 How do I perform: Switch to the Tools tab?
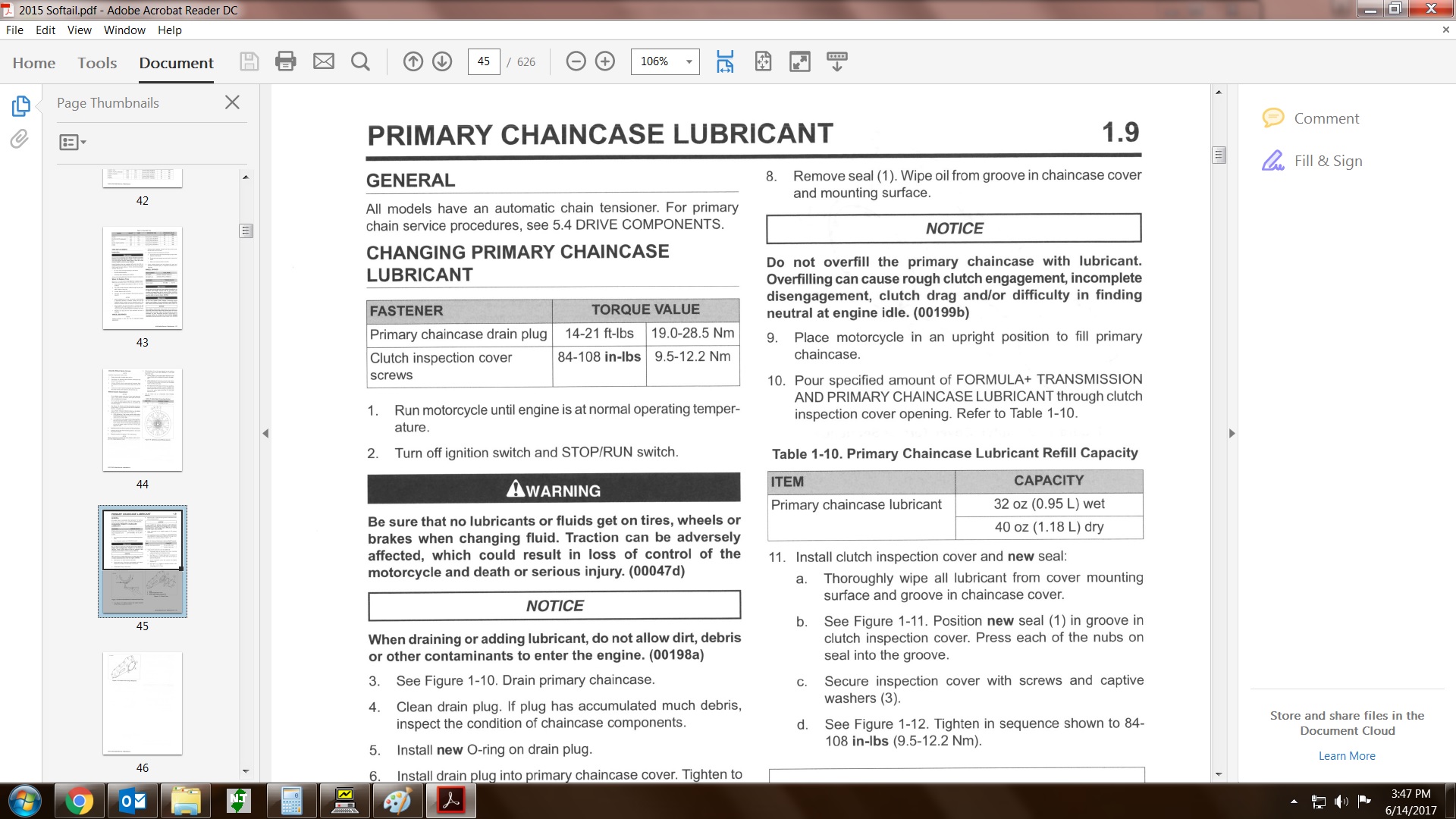pos(97,63)
